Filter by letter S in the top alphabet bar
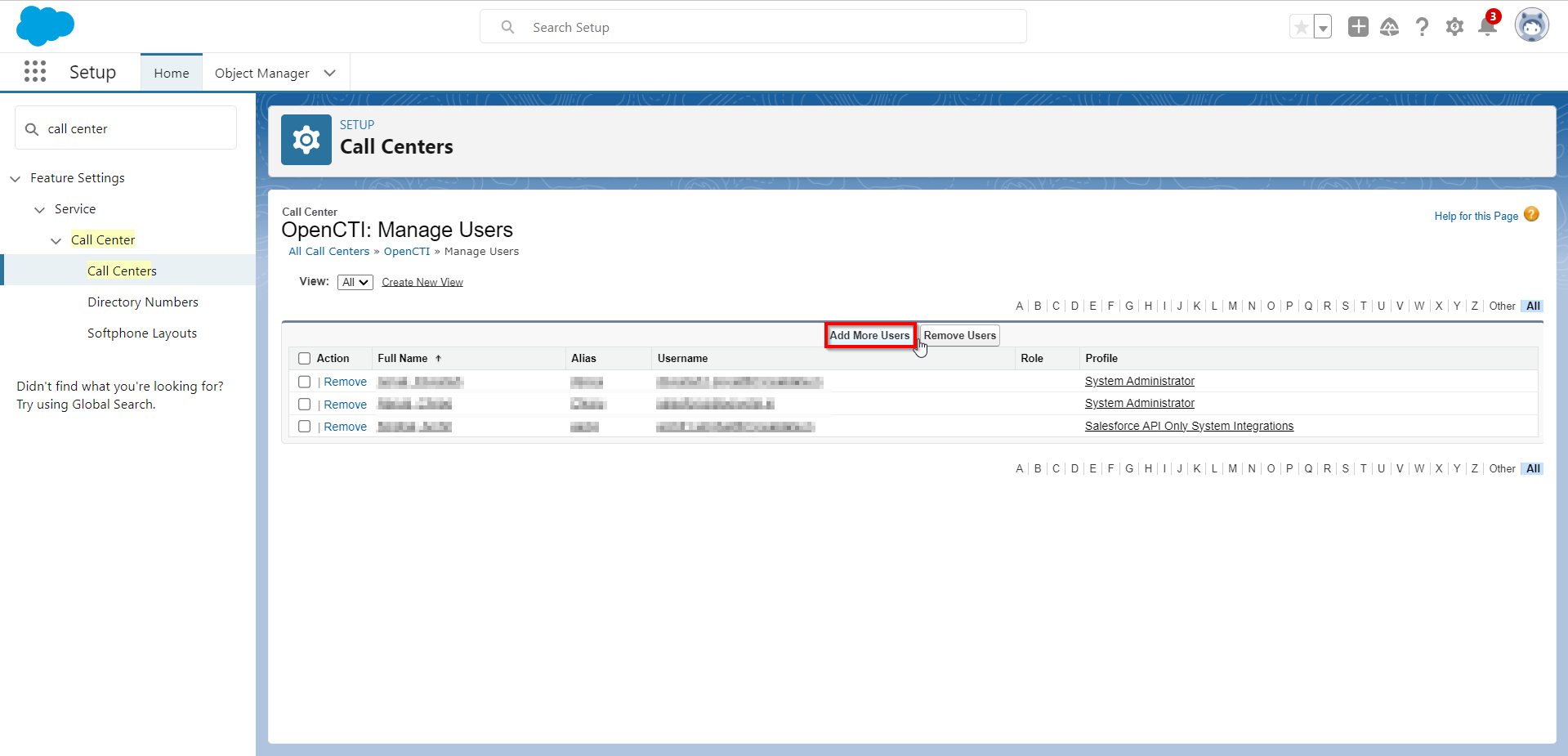 point(1346,306)
